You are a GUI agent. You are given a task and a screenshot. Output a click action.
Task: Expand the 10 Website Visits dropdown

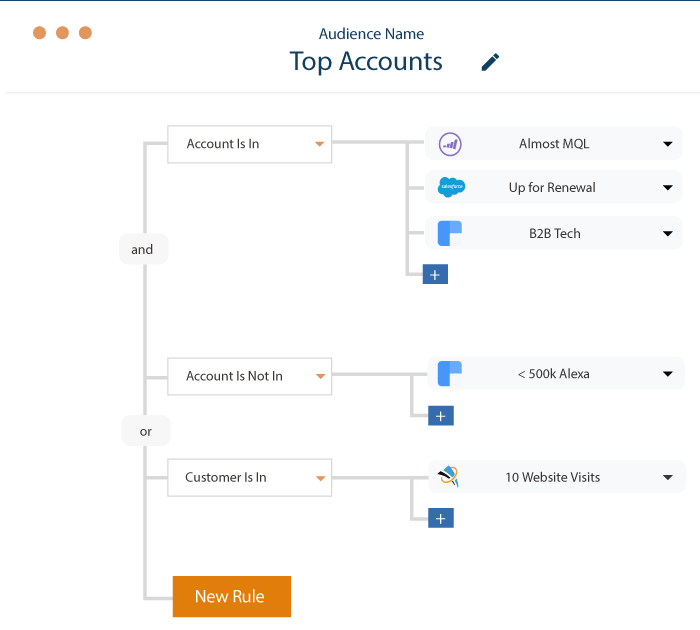click(x=667, y=477)
